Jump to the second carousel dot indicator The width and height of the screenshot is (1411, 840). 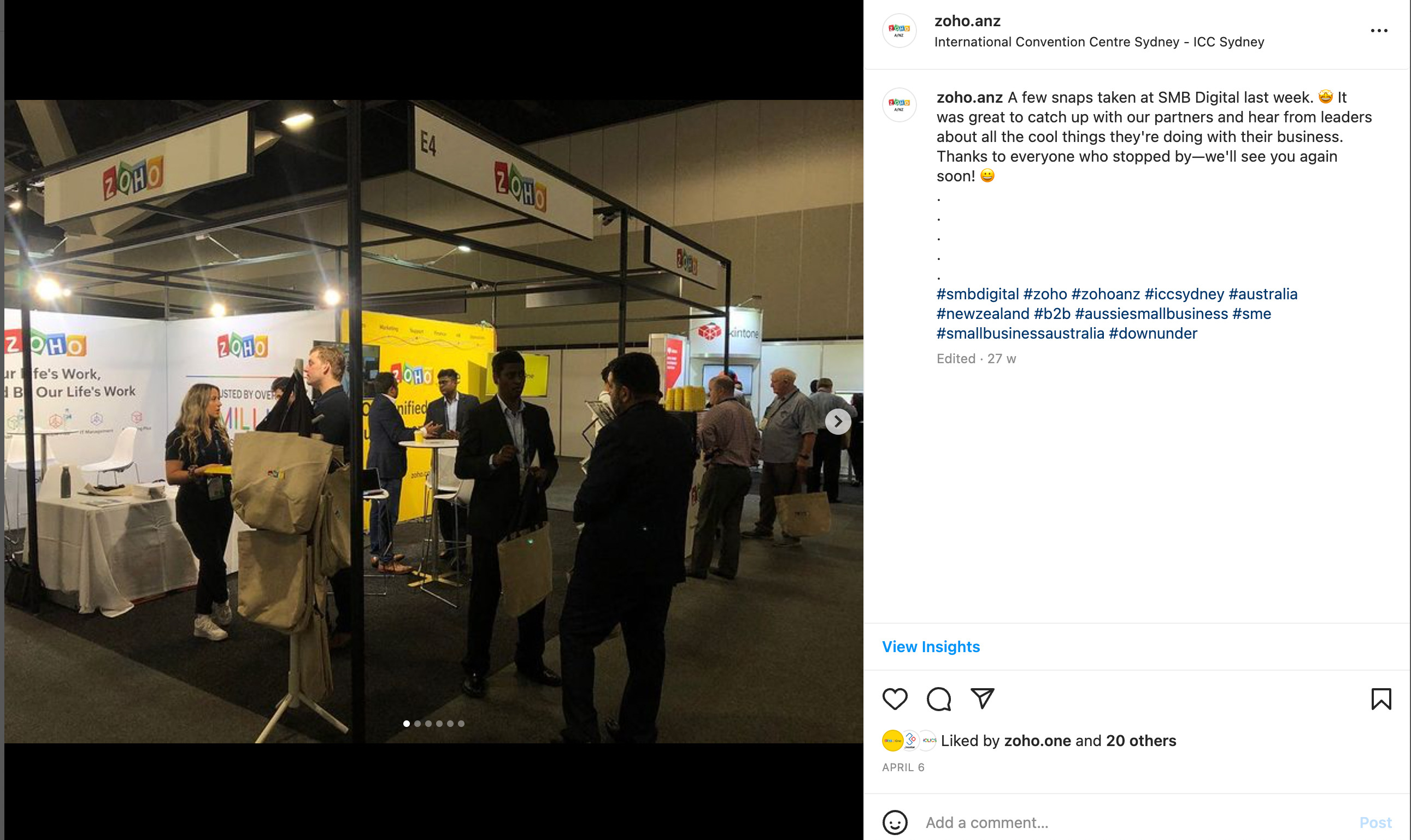418,724
